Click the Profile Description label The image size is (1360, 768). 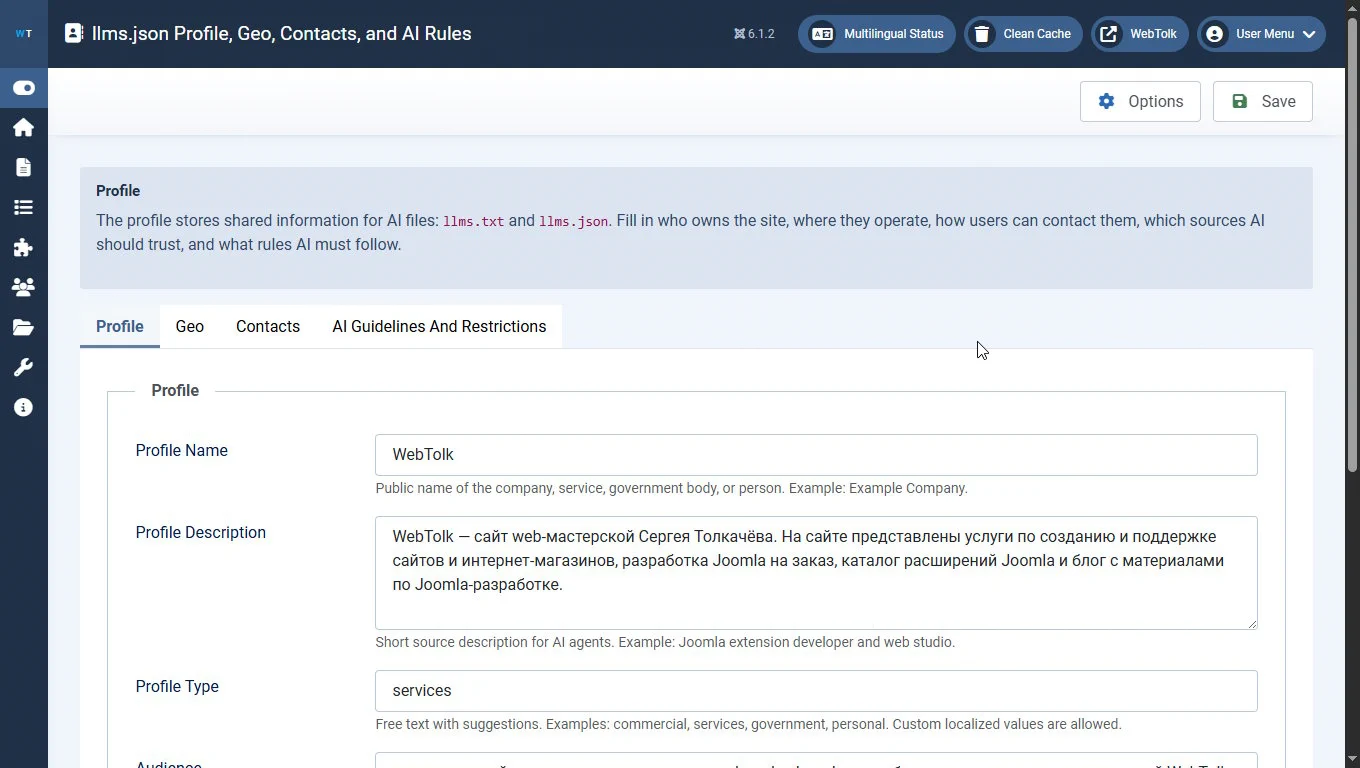[201, 533]
